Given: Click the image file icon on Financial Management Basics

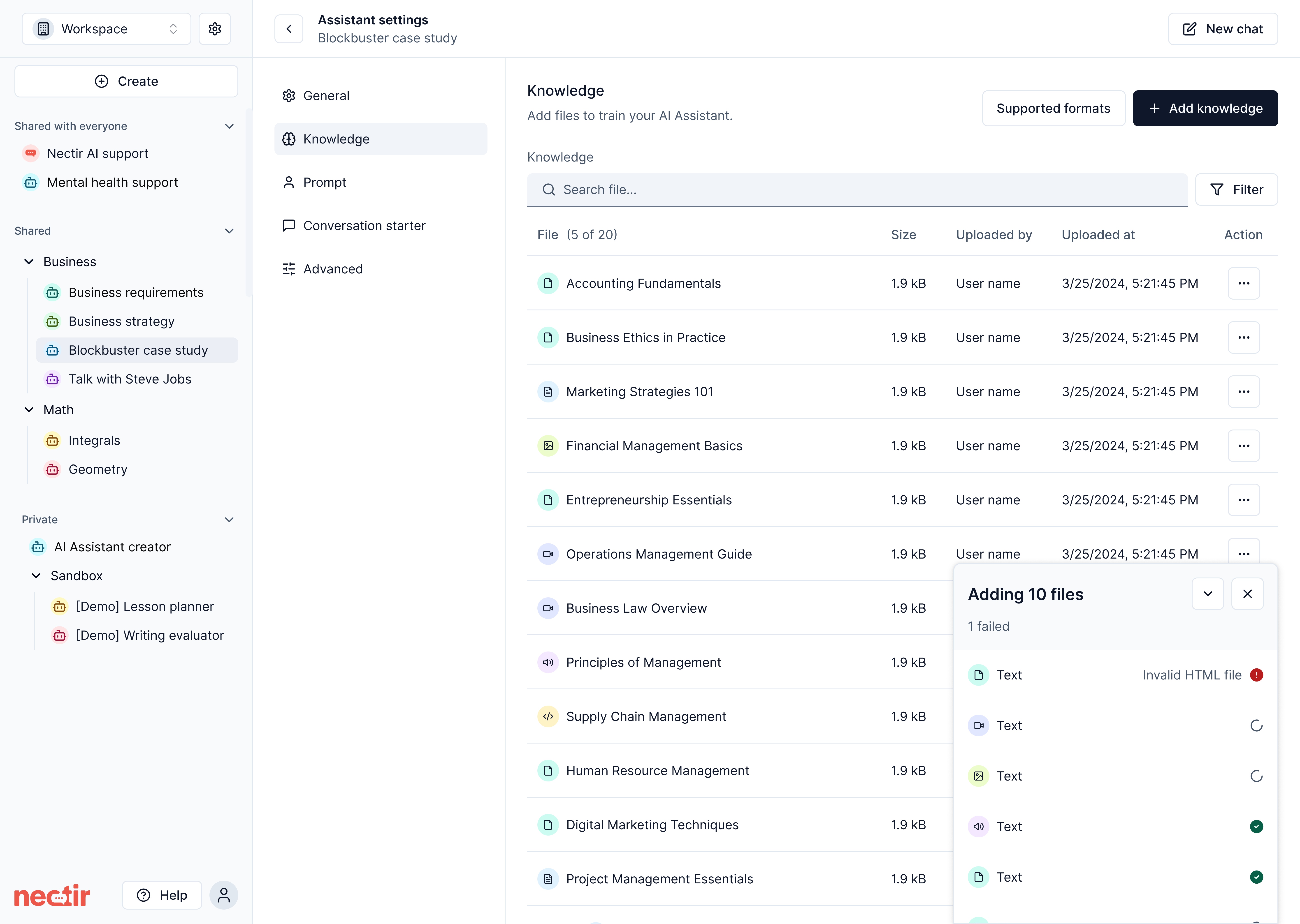Looking at the screenshot, I should point(548,446).
